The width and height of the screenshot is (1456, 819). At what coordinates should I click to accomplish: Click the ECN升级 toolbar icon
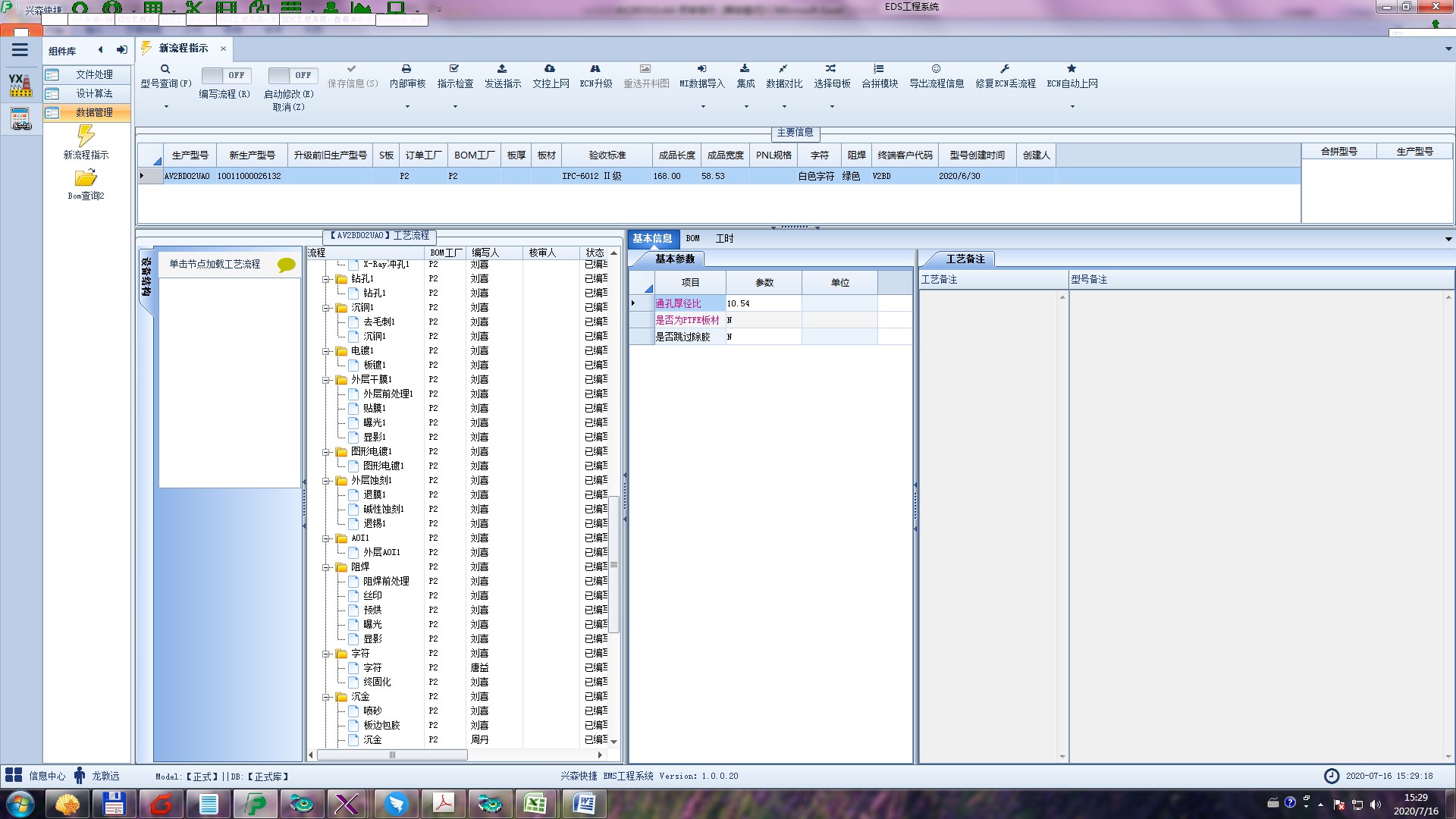(x=595, y=69)
